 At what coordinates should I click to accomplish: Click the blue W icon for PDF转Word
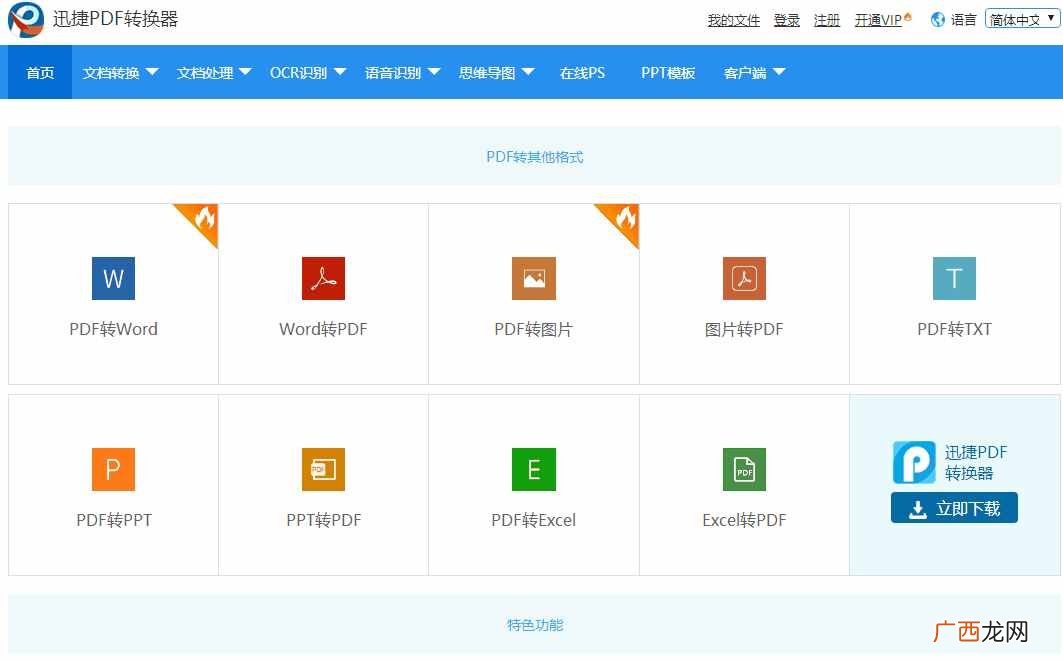[x=113, y=278]
